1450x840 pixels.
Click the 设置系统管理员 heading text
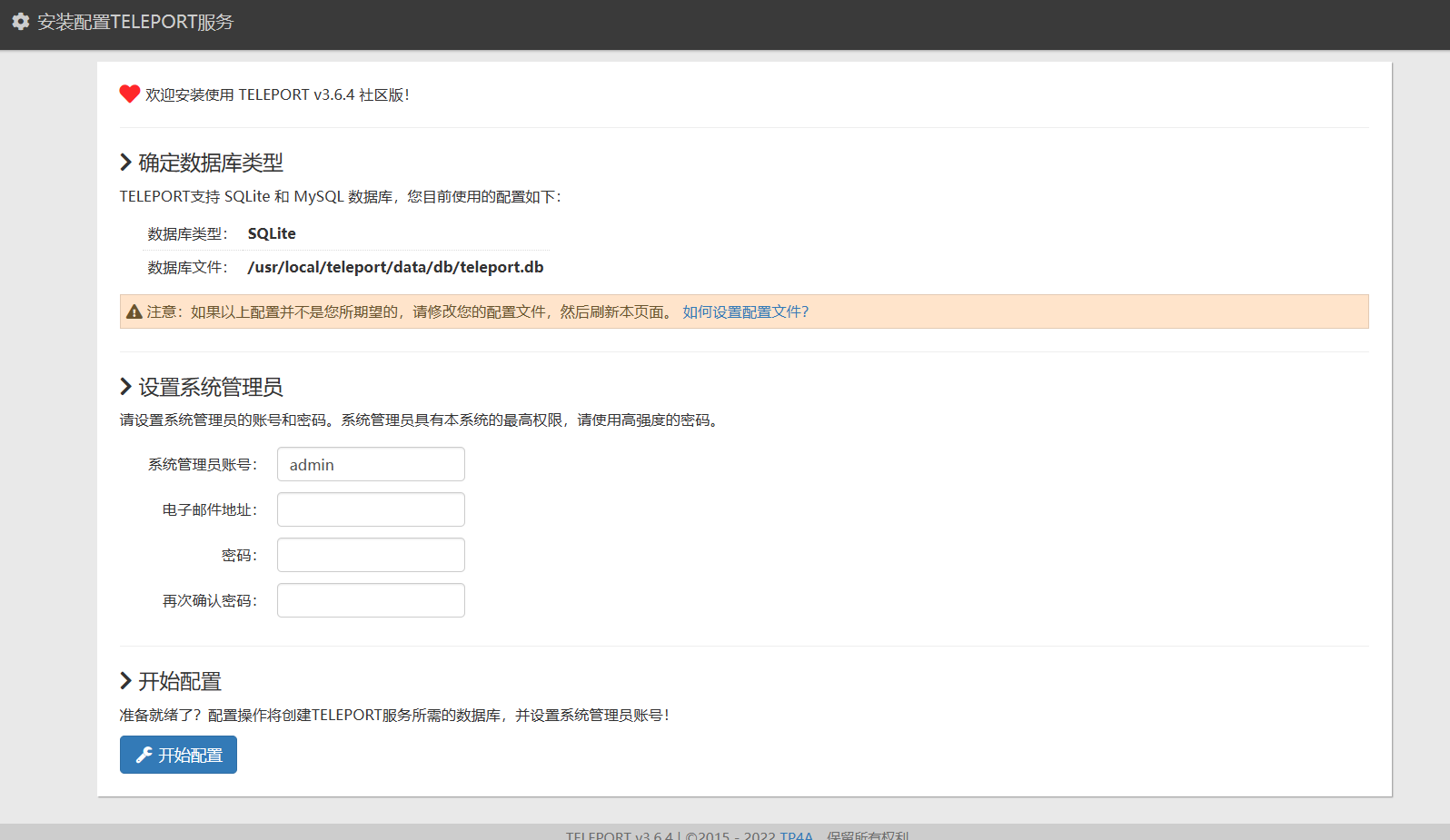[211, 387]
